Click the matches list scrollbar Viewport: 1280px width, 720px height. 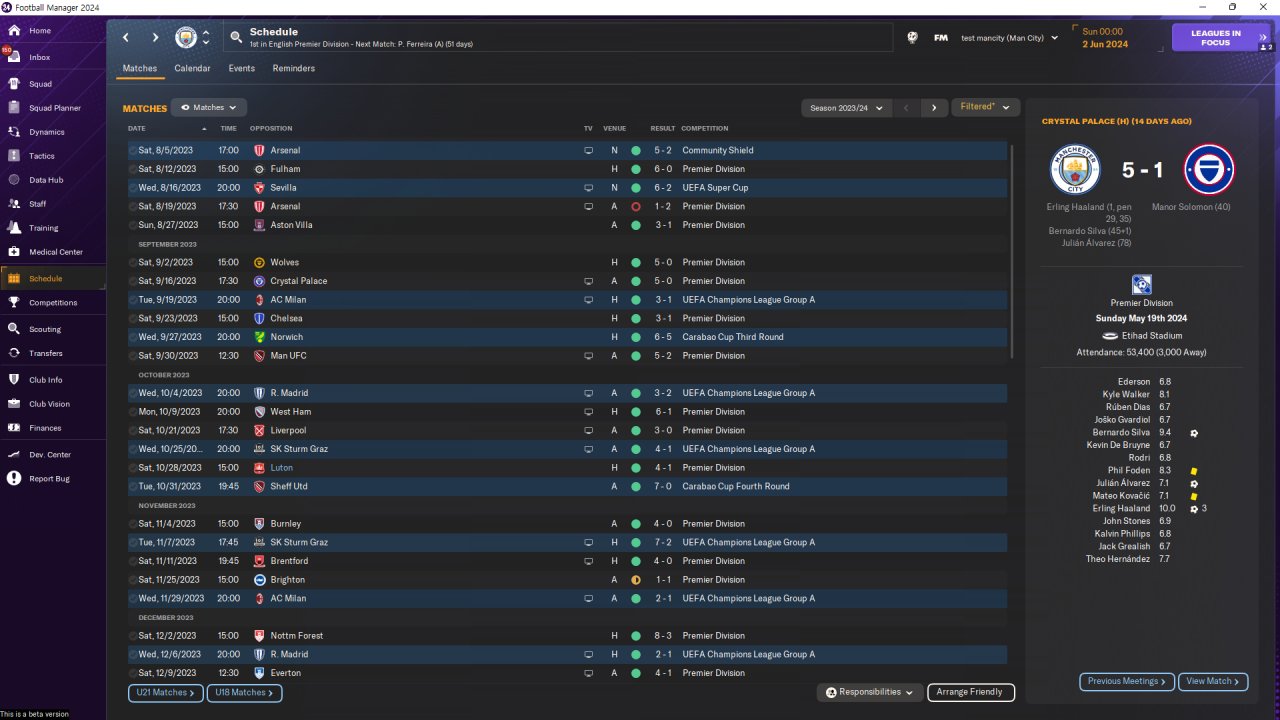coord(1013,250)
